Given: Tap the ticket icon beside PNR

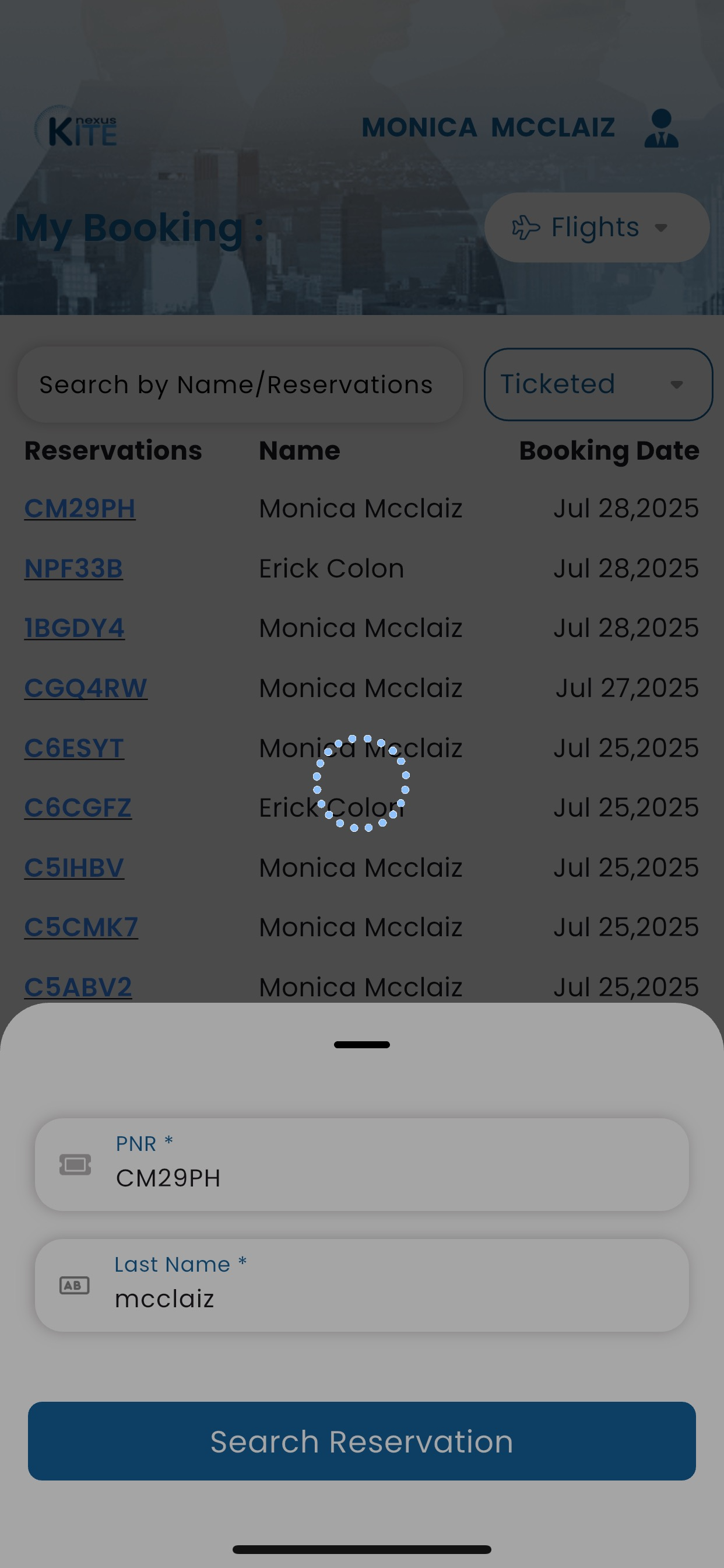Looking at the screenshot, I should (x=75, y=1164).
